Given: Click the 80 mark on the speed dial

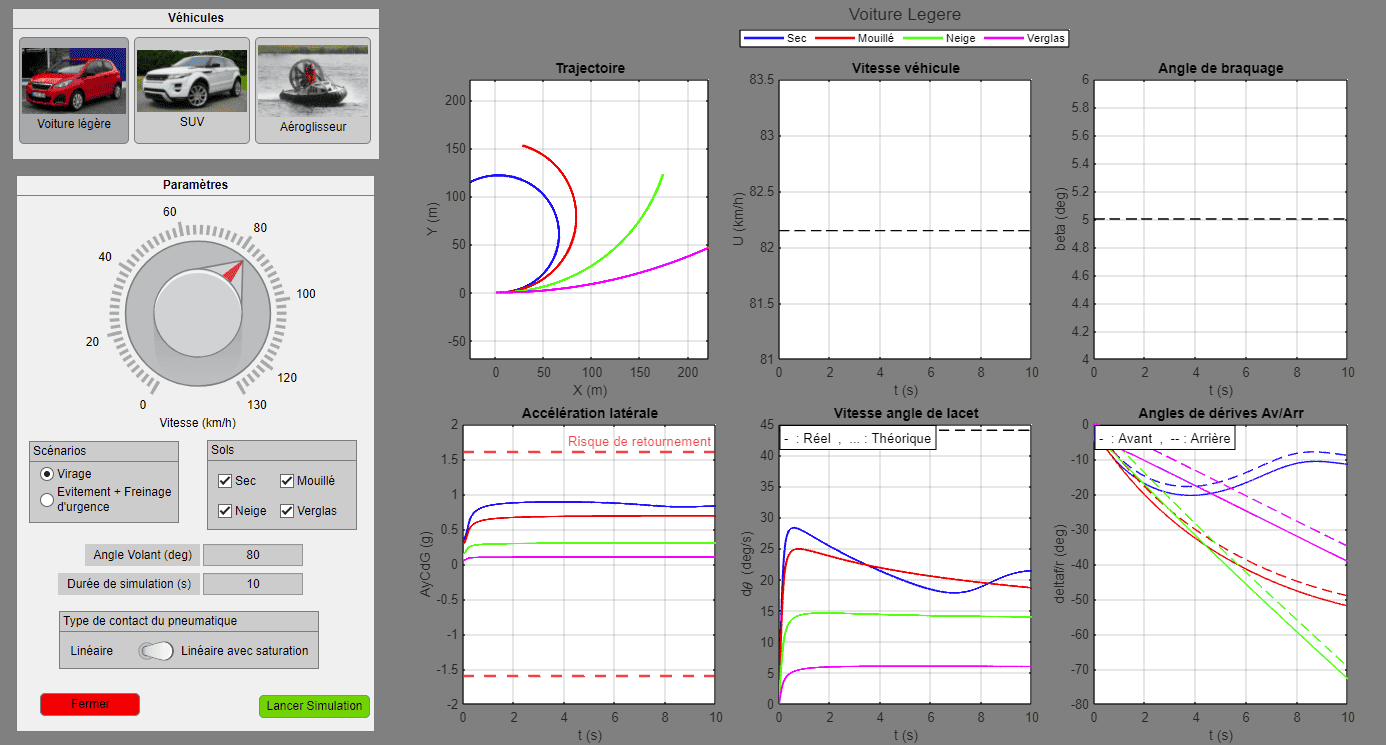Looking at the screenshot, I should pos(260,228).
